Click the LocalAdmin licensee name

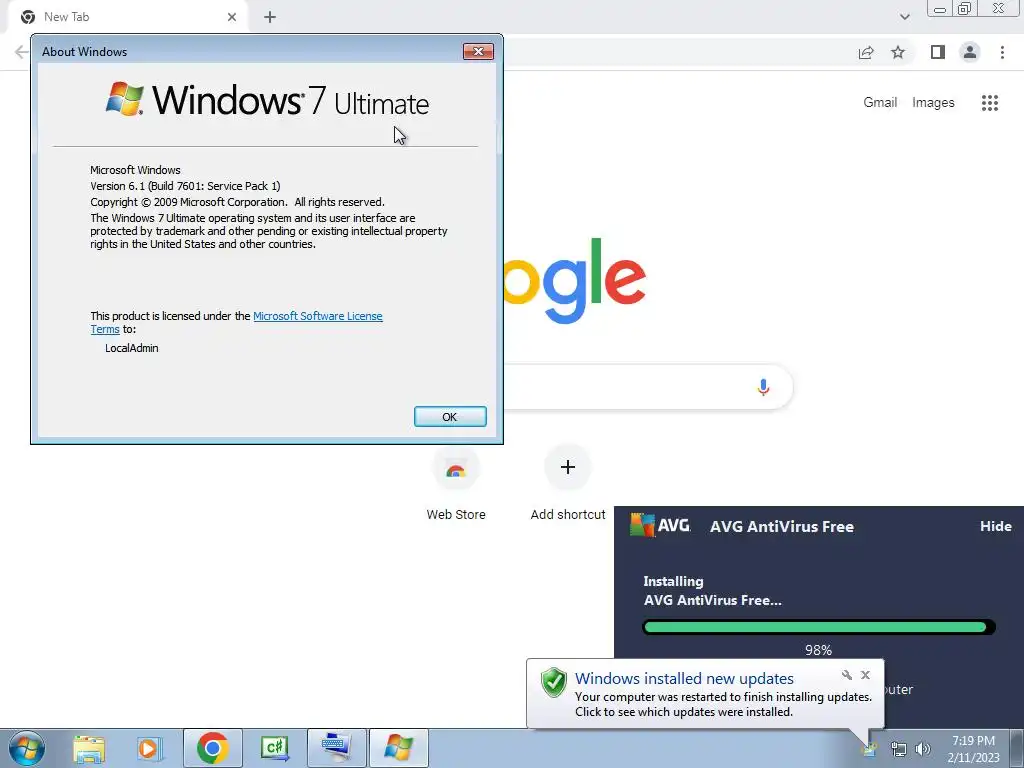tap(132, 348)
